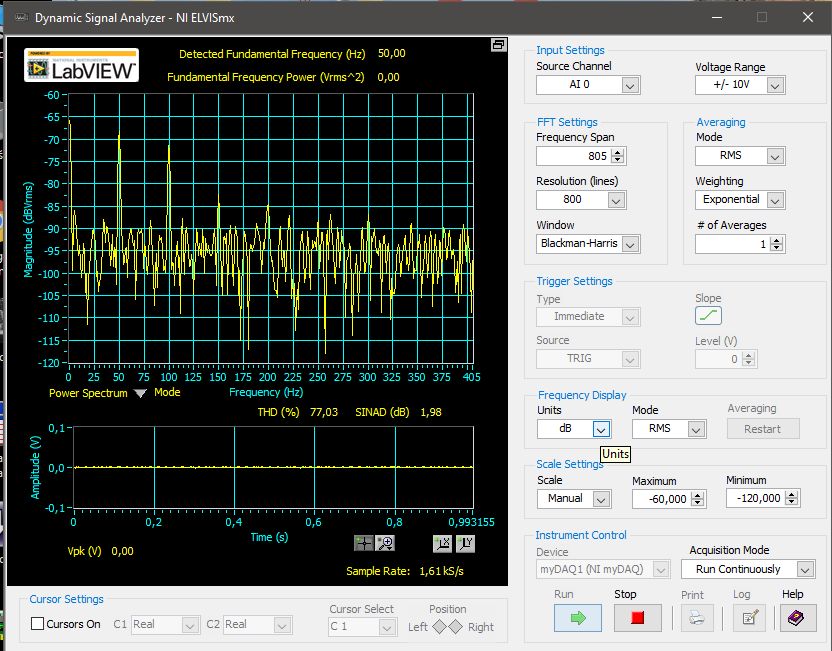The height and width of the screenshot is (651, 832).
Task: Open the Voltage Range +/- 10V dropdown
Action: [775, 85]
